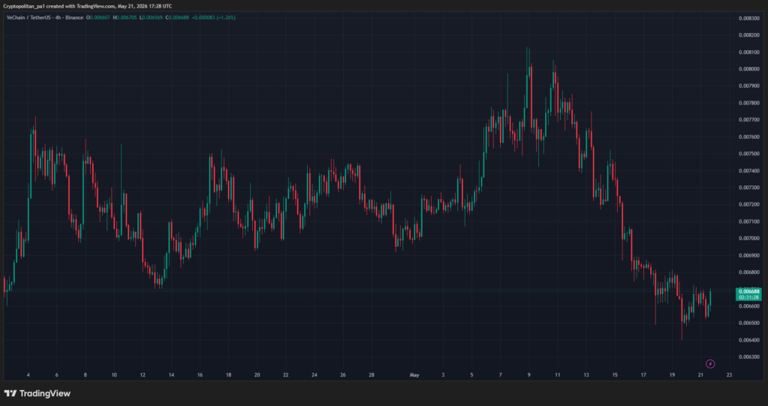Screen dimensions: 768x406
Task: Click price axis label 0.008000
Action: tap(748, 69)
